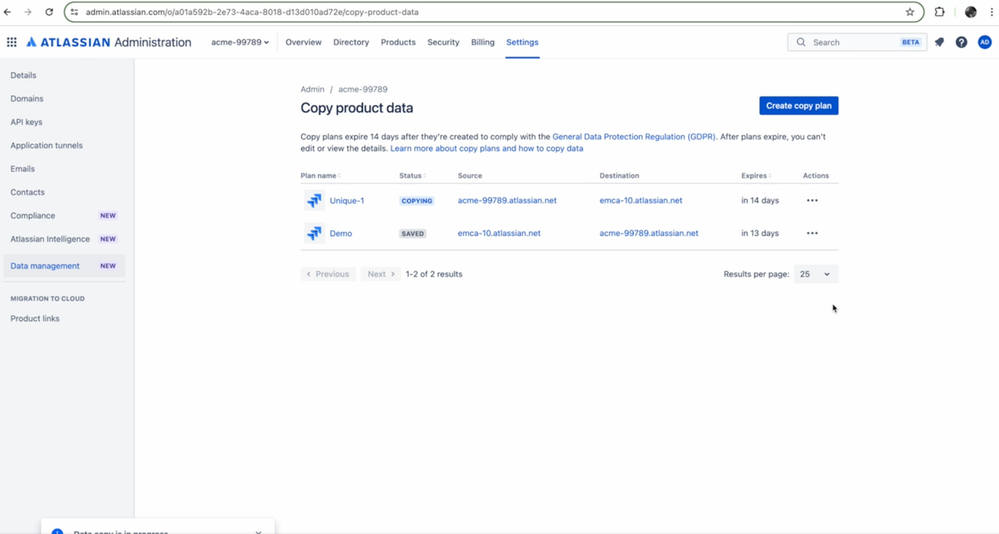Click the search magnifier icon

(801, 42)
